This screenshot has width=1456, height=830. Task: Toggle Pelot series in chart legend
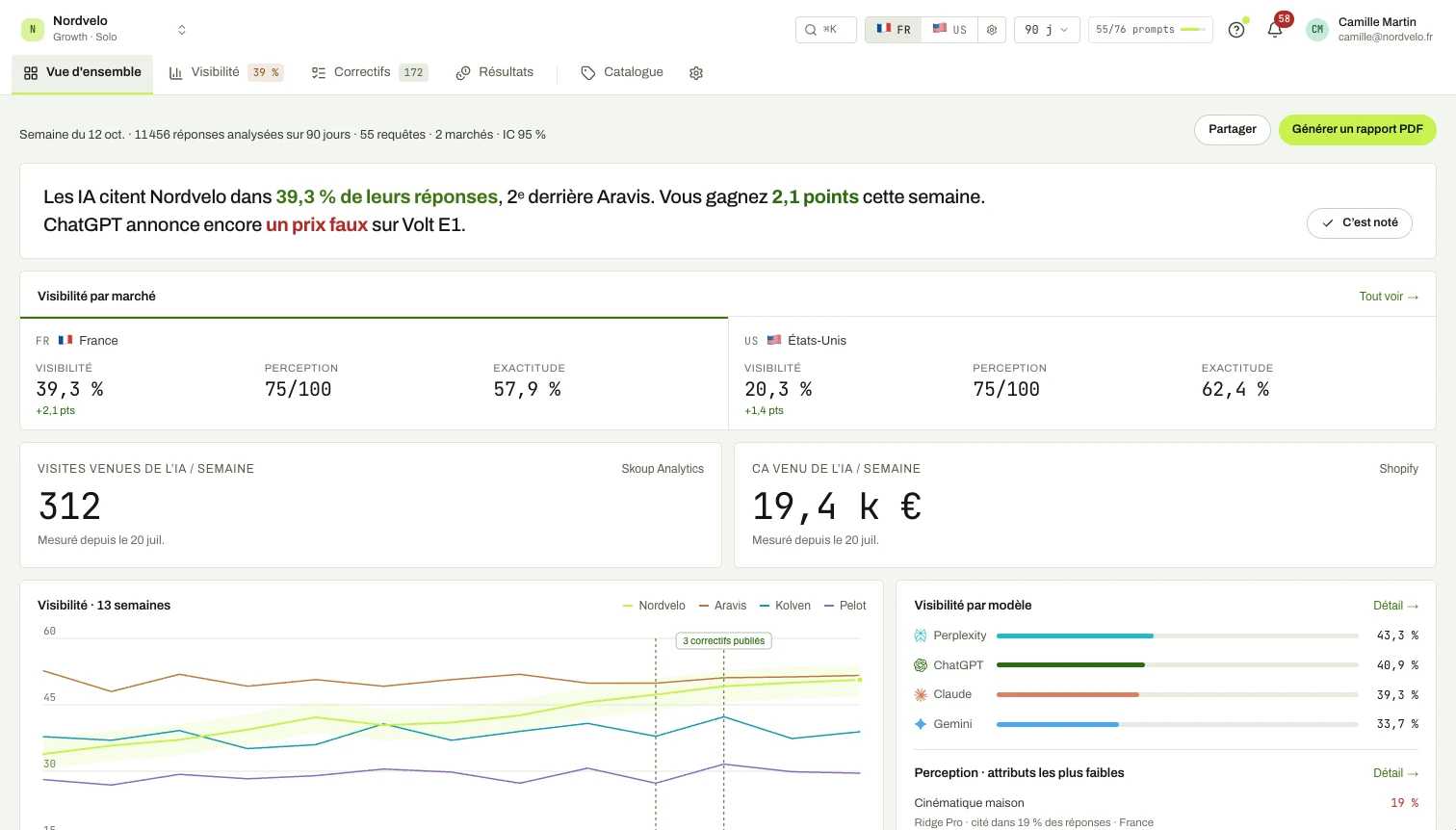point(845,606)
